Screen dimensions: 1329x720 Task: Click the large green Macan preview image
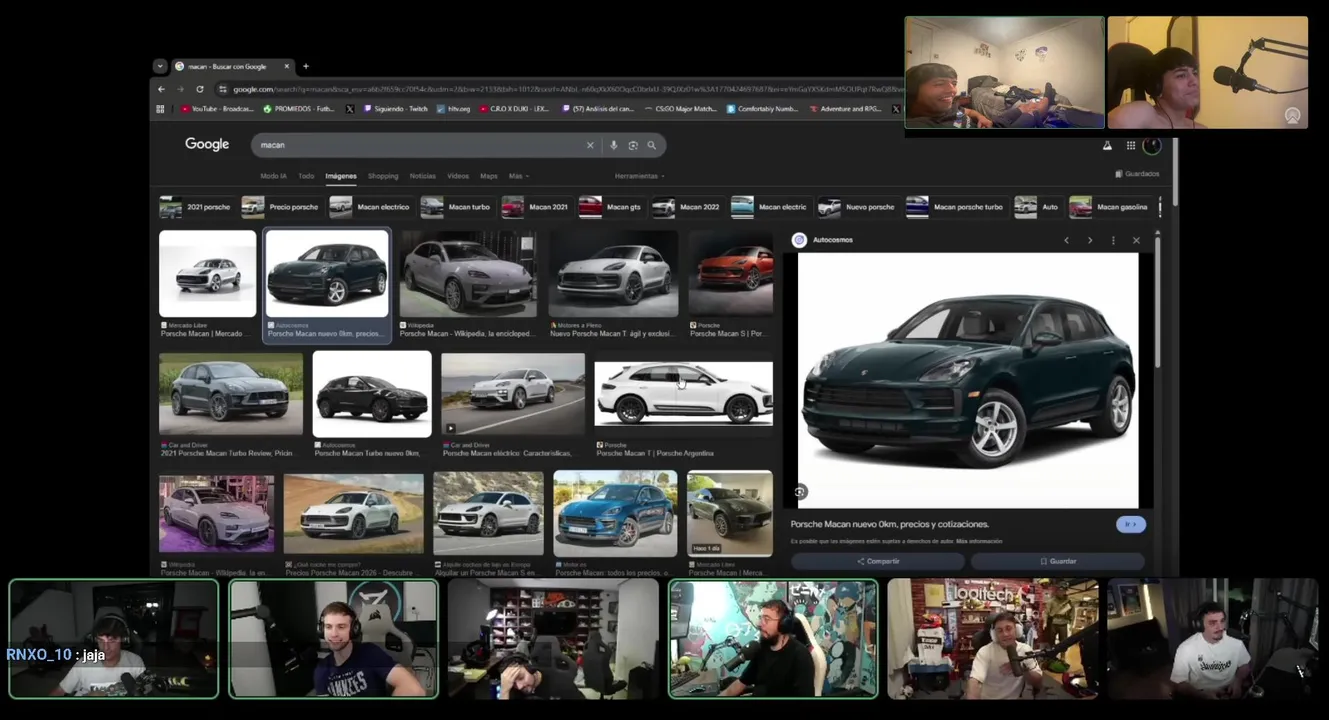[x=968, y=381]
